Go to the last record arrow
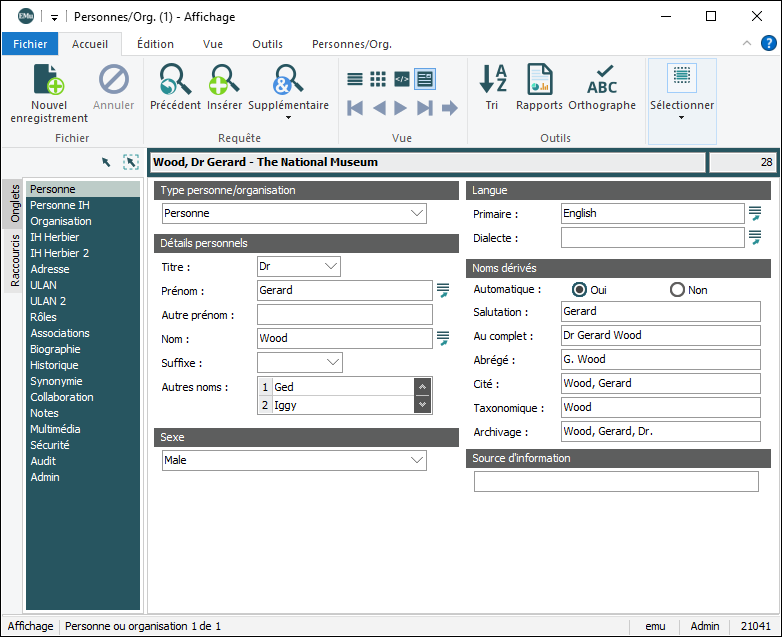The height and width of the screenshot is (637, 782). (425, 108)
